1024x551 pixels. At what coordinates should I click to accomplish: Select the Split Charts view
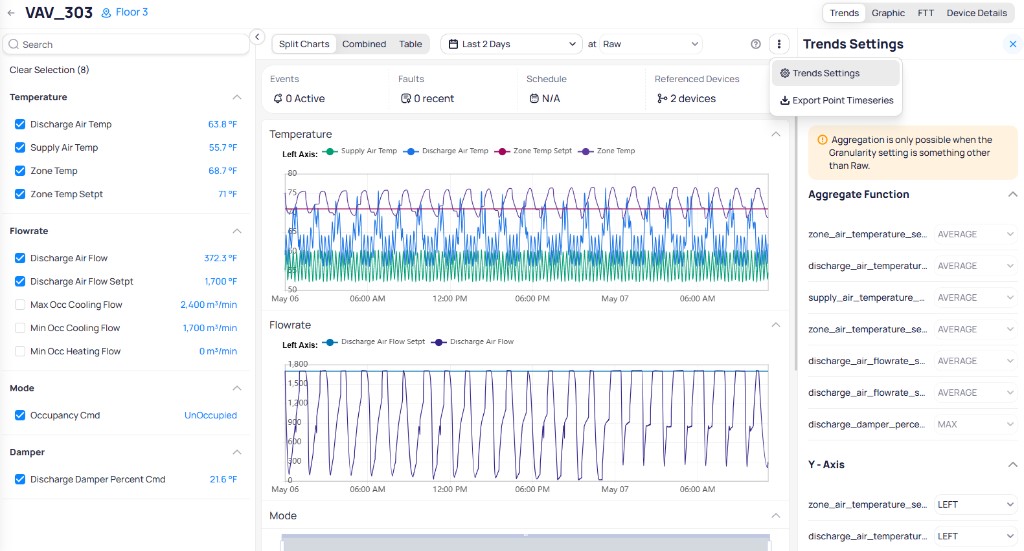(x=304, y=44)
